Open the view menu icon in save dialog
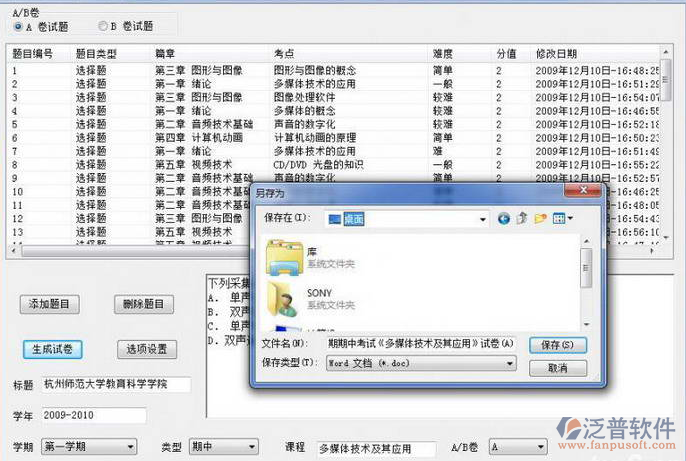686x461 pixels. coord(559,218)
